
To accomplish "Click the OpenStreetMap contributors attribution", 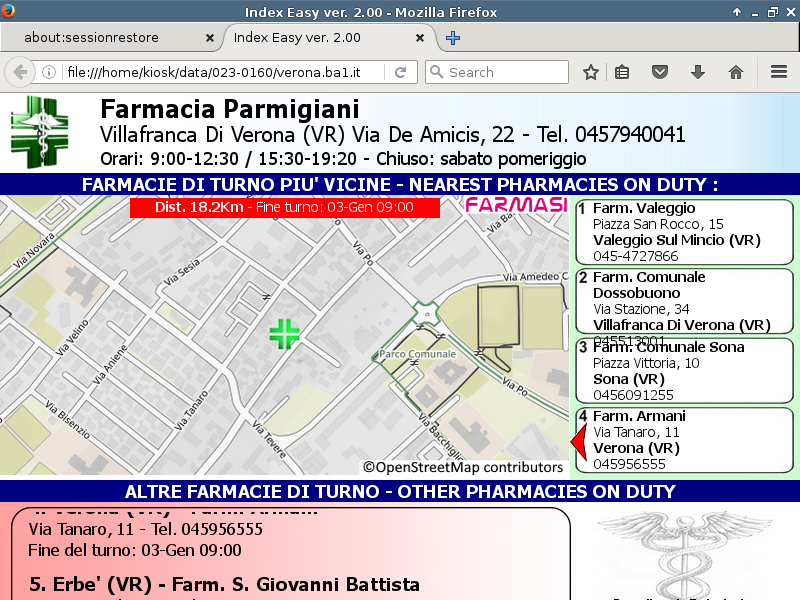I will tap(463, 467).
